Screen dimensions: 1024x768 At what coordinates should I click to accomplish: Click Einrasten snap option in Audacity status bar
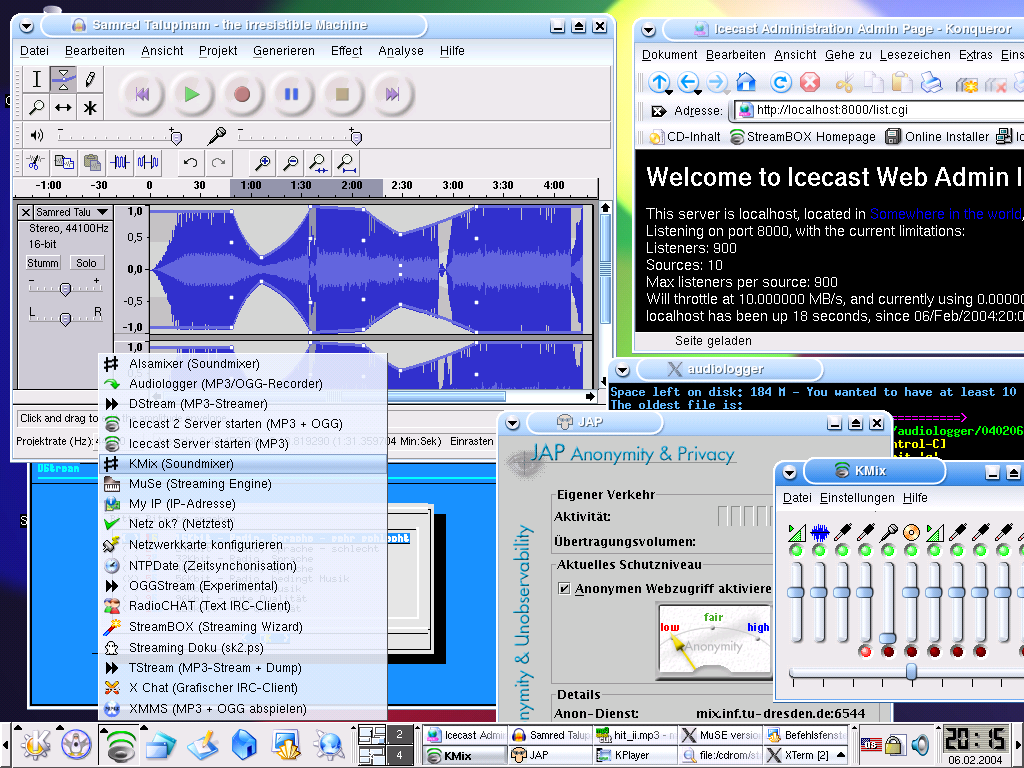pyautogui.click(x=472, y=441)
